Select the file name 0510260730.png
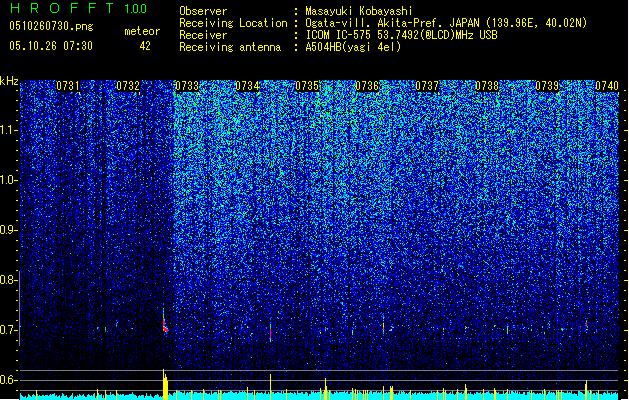Image resolution: width=629 pixels, height=400 pixels. [51, 27]
